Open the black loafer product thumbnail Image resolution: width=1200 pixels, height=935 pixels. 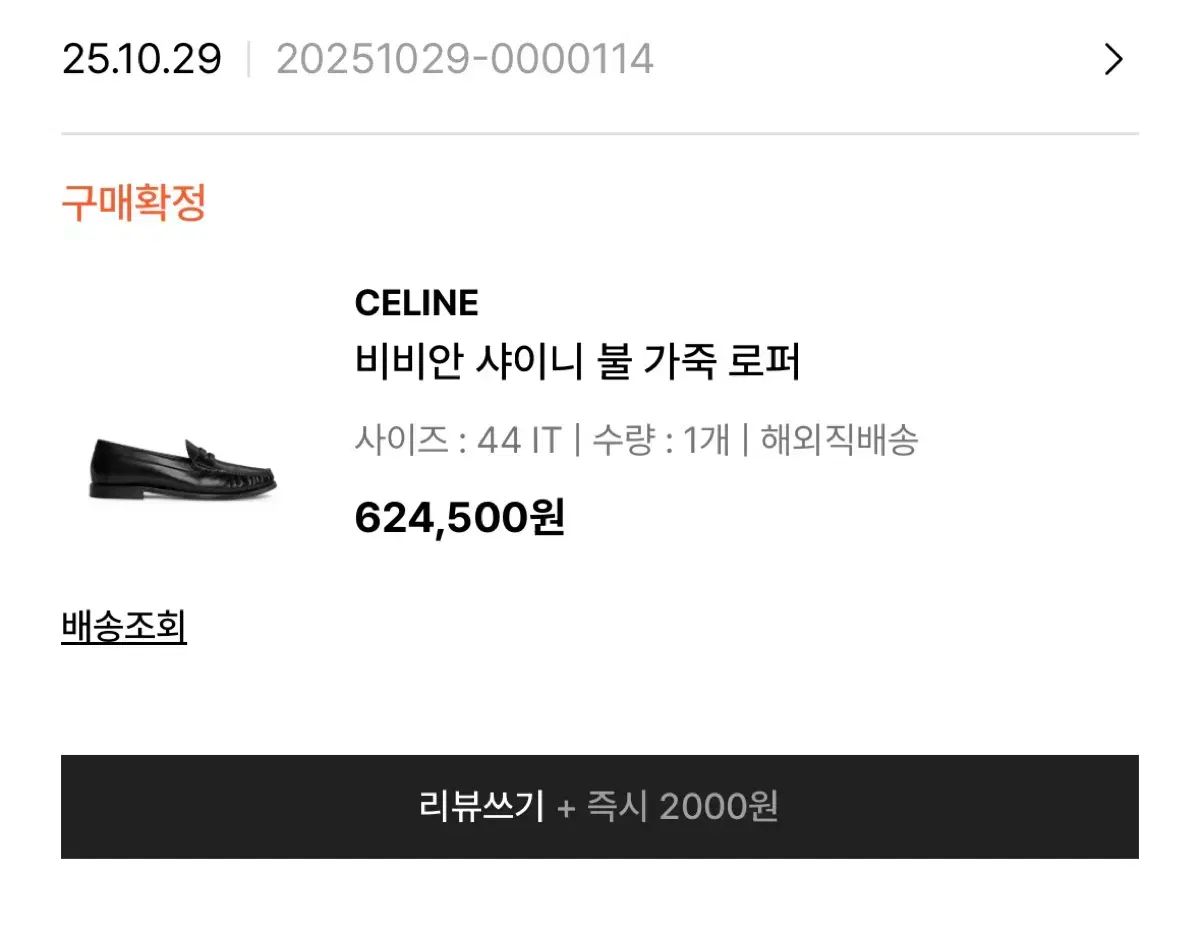click(x=183, y=470)
